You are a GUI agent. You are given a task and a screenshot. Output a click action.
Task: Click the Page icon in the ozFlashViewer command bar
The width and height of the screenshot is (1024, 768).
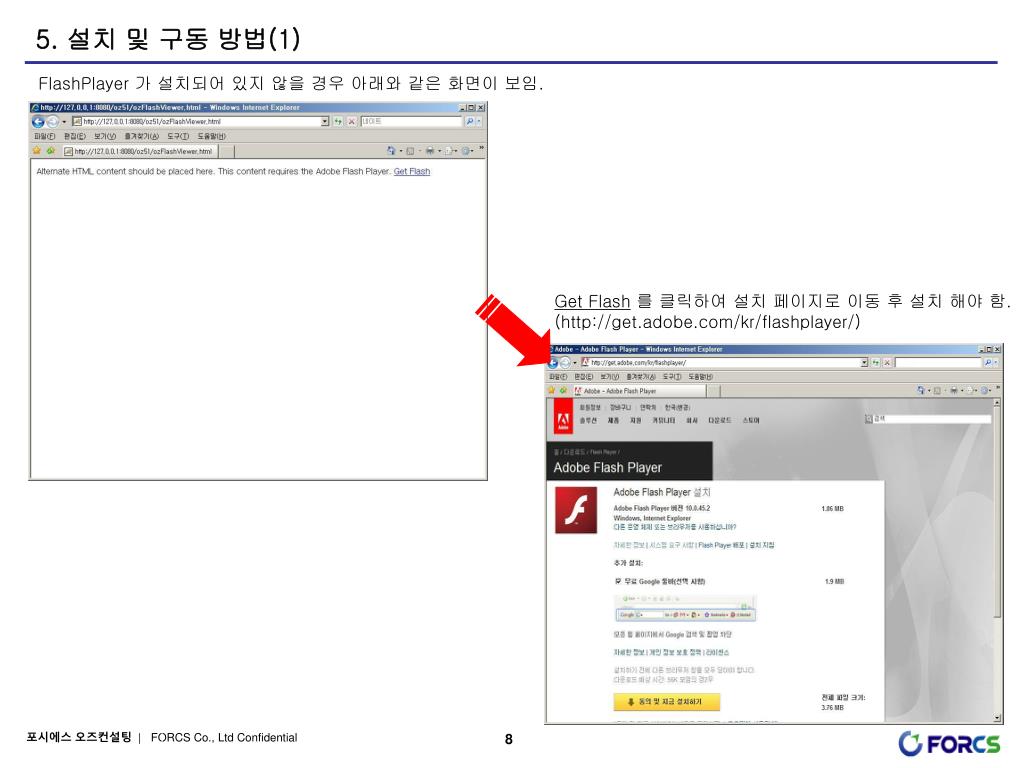[x=449, y=151]
